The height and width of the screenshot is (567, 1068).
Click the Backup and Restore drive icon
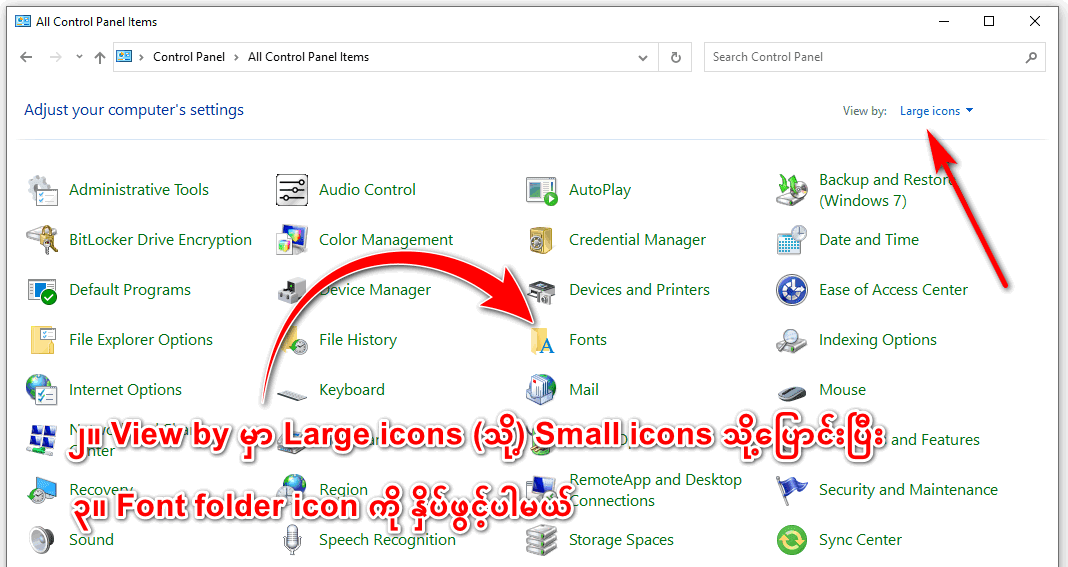[x=792, y=190]
